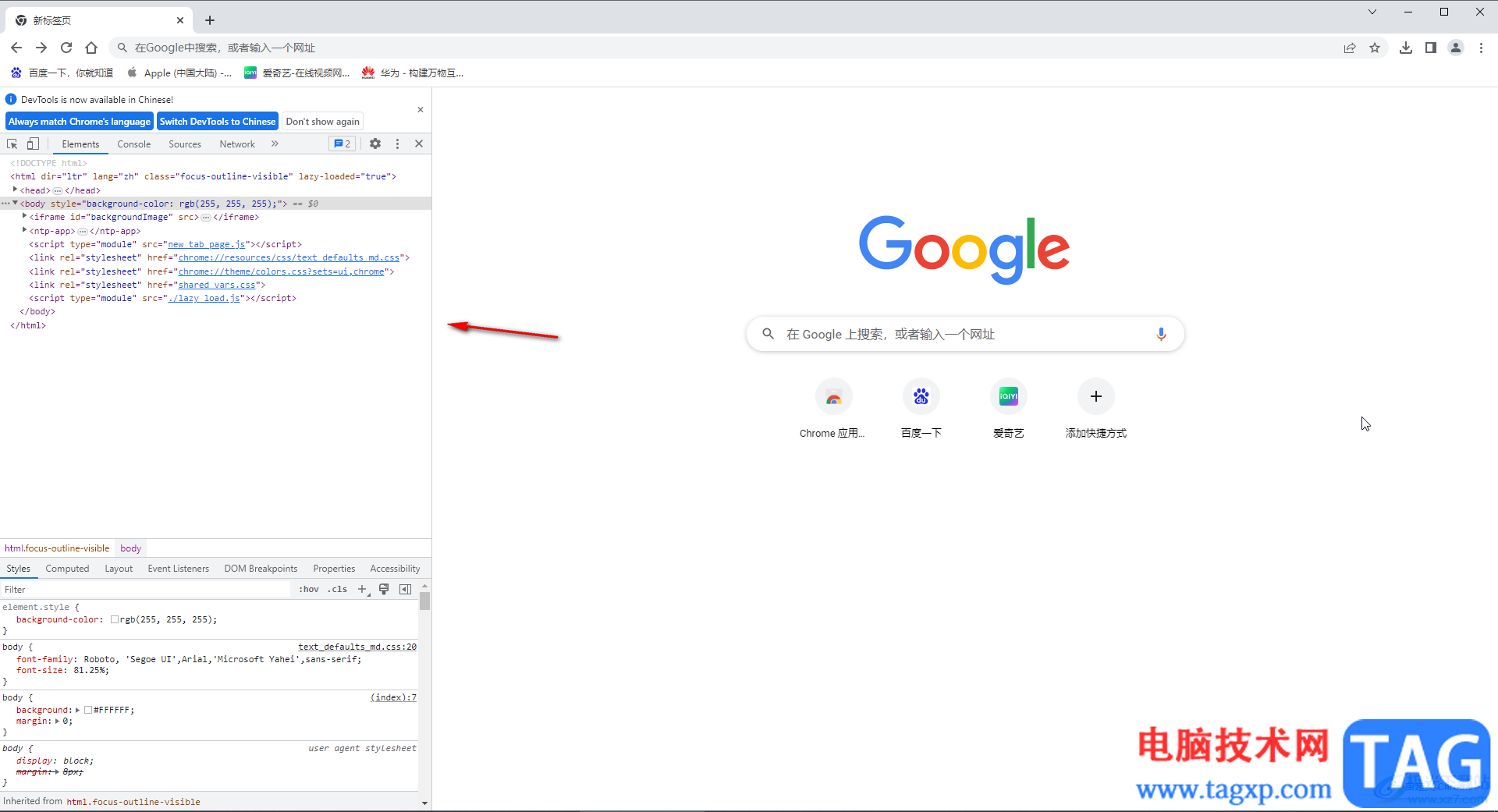
Task: Open the #FFFFFF background color swatch
Action: (88, 710)
